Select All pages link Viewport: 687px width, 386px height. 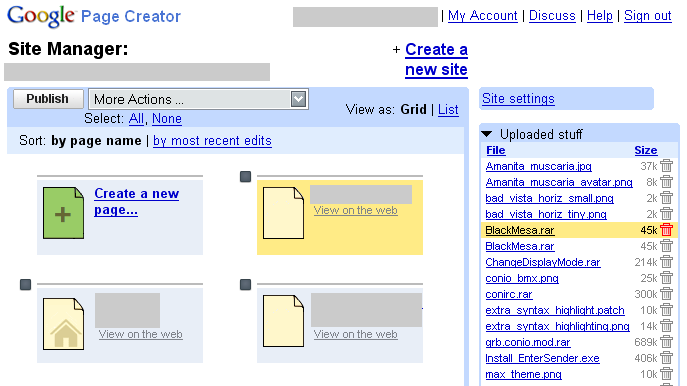click(136, 119)
